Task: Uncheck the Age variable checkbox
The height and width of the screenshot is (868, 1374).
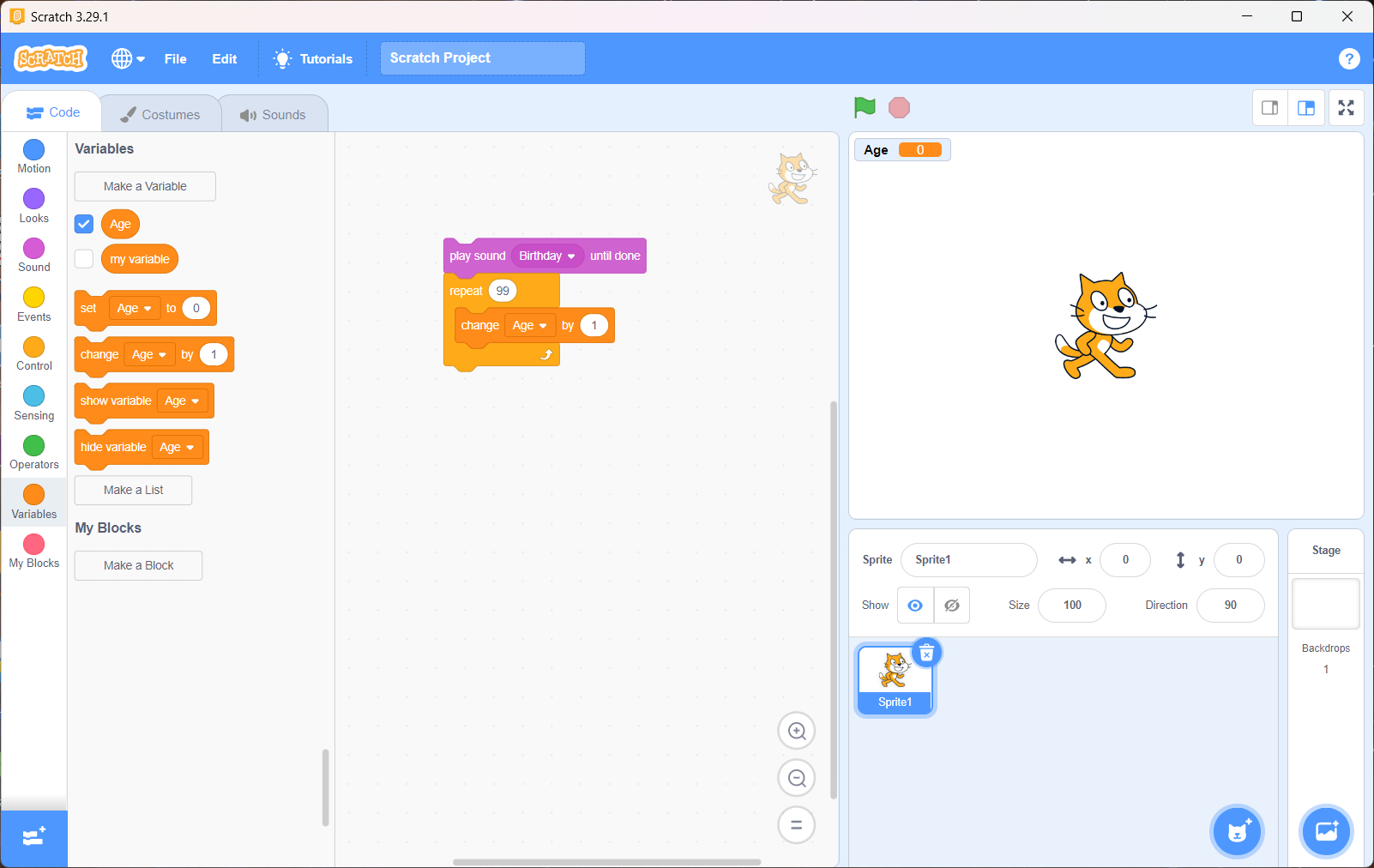Action: point(84,224)
